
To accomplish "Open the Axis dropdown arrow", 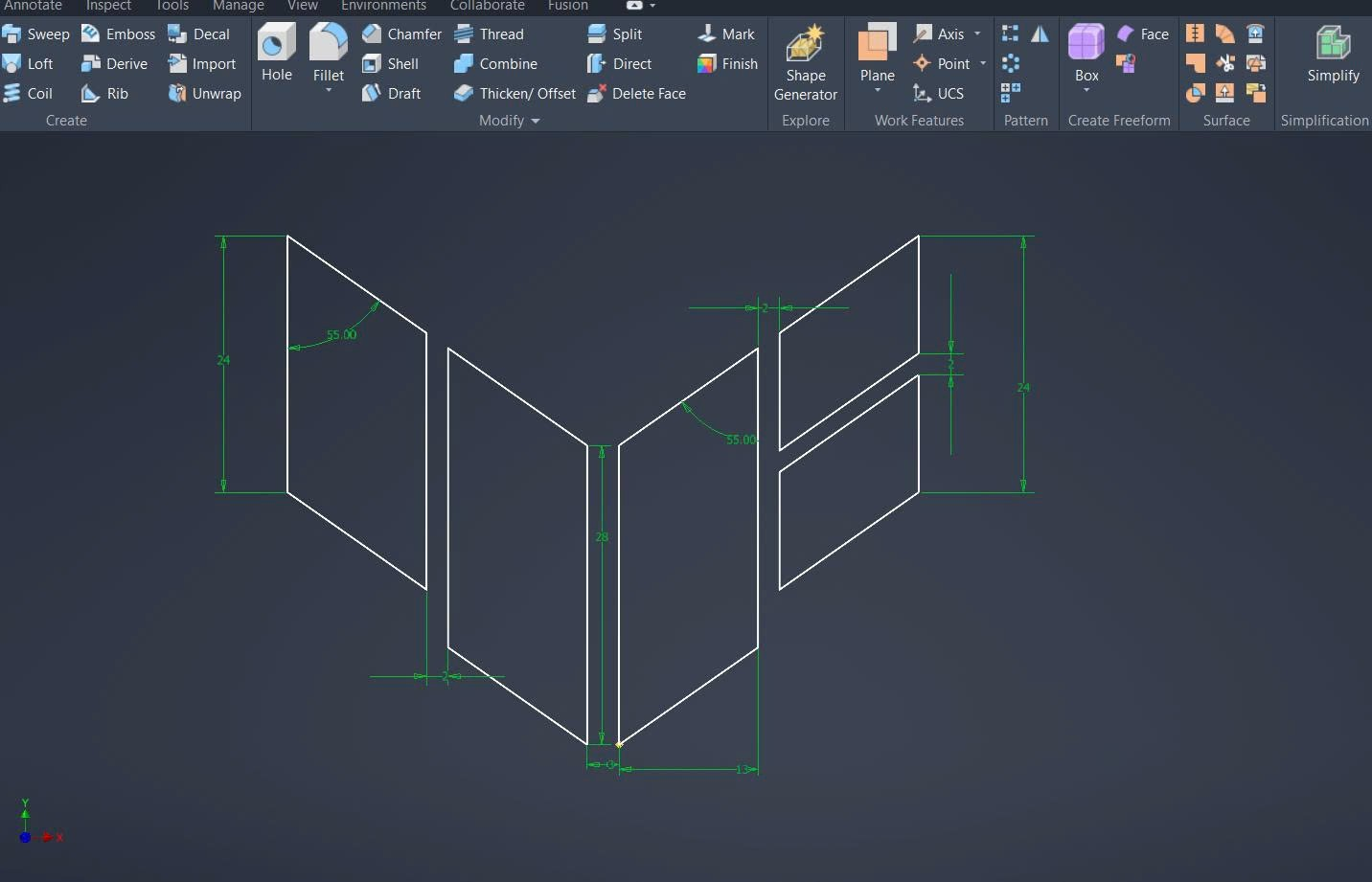I will pyautogui.click(x=977, y=34).
